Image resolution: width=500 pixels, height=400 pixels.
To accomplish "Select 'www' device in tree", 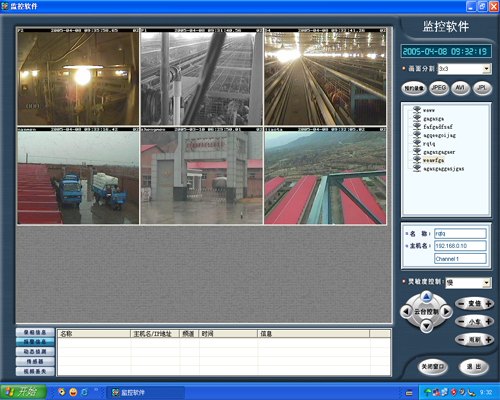I will pyautogui.click(x=429, y=110).
